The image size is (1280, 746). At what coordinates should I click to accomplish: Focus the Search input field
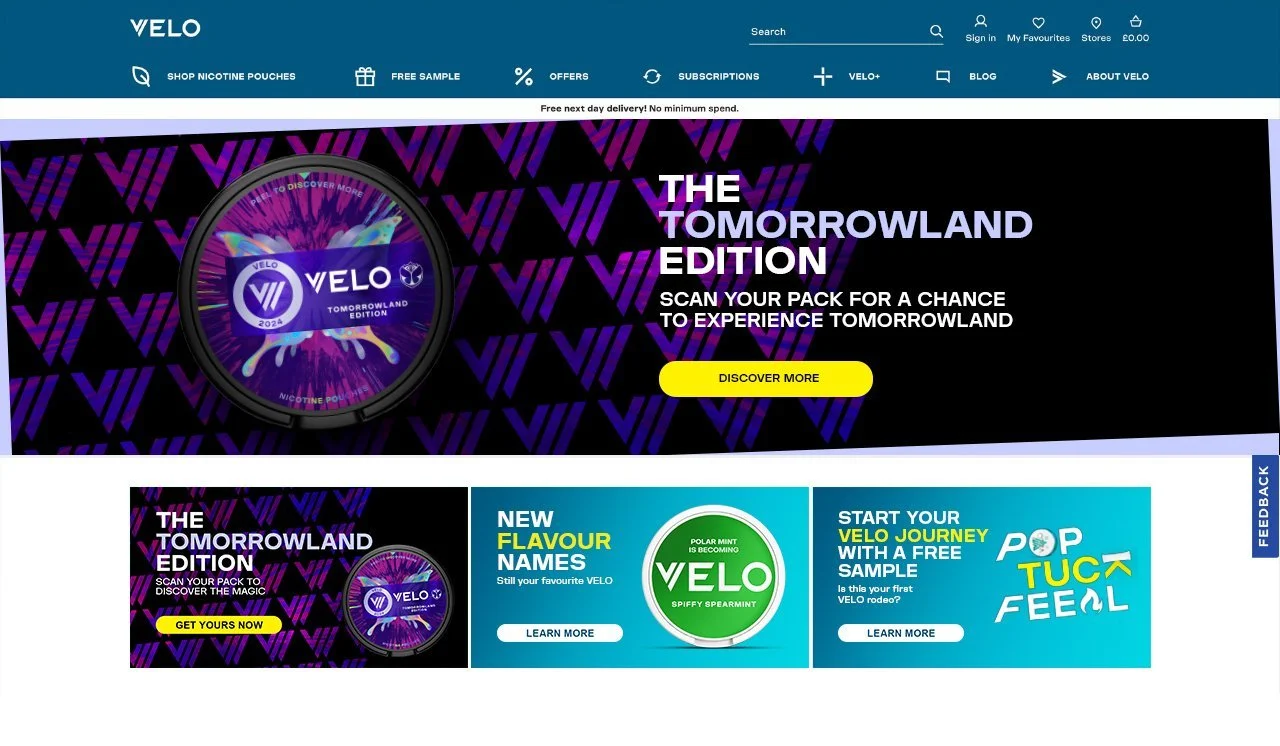click(838, 32)
